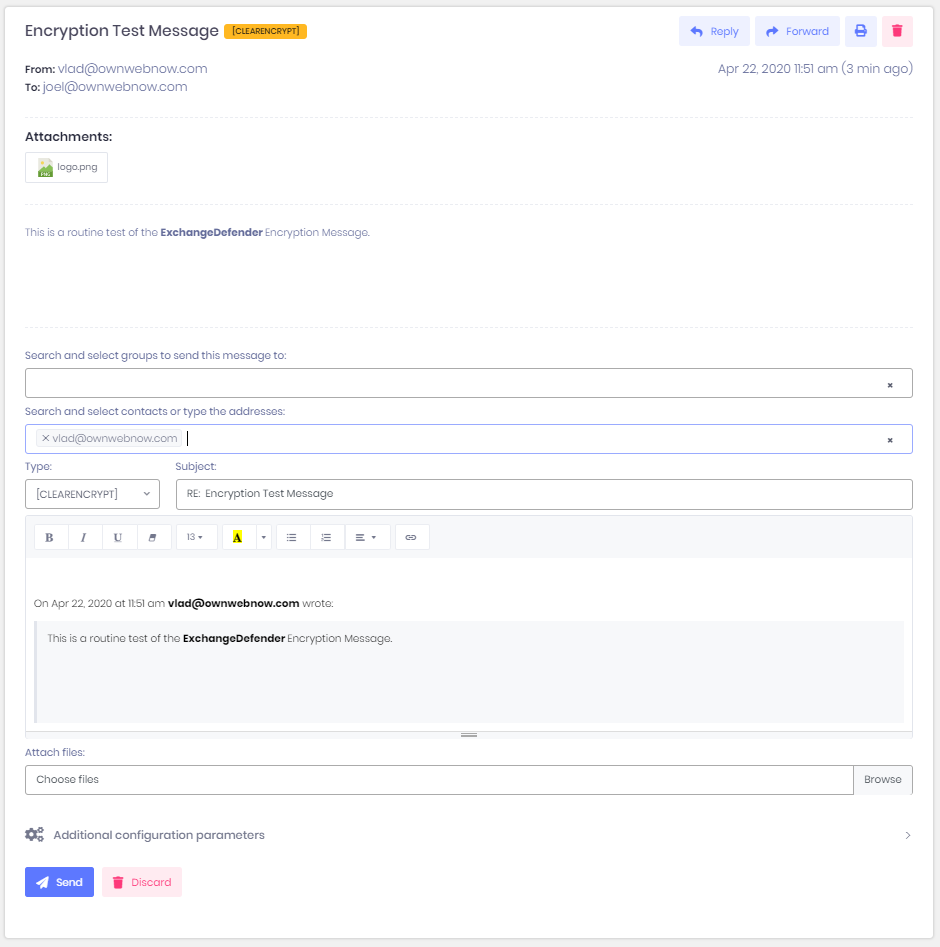Click the Send button
This screenshot has width=940, height=947.
point(59,882)
